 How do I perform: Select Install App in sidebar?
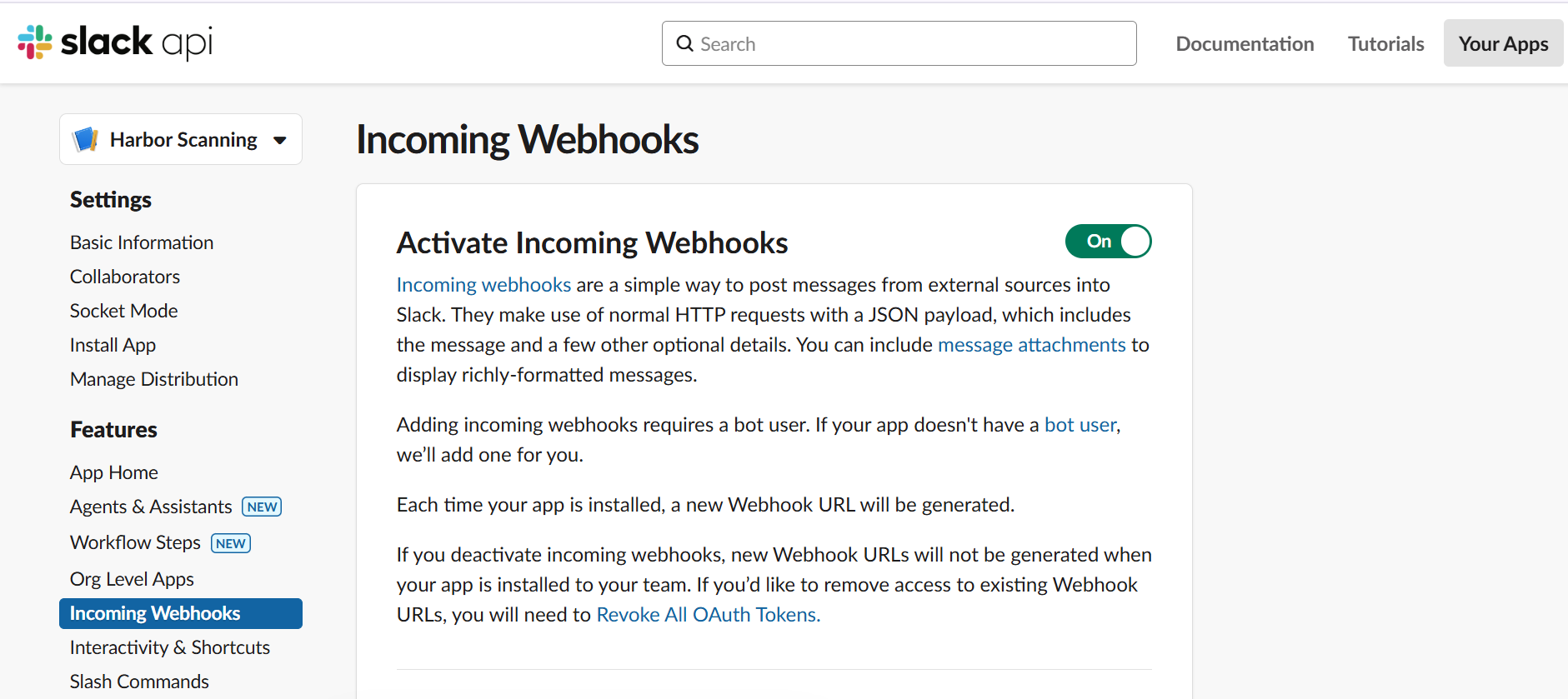pyautogui.click(x=113, y=345)
